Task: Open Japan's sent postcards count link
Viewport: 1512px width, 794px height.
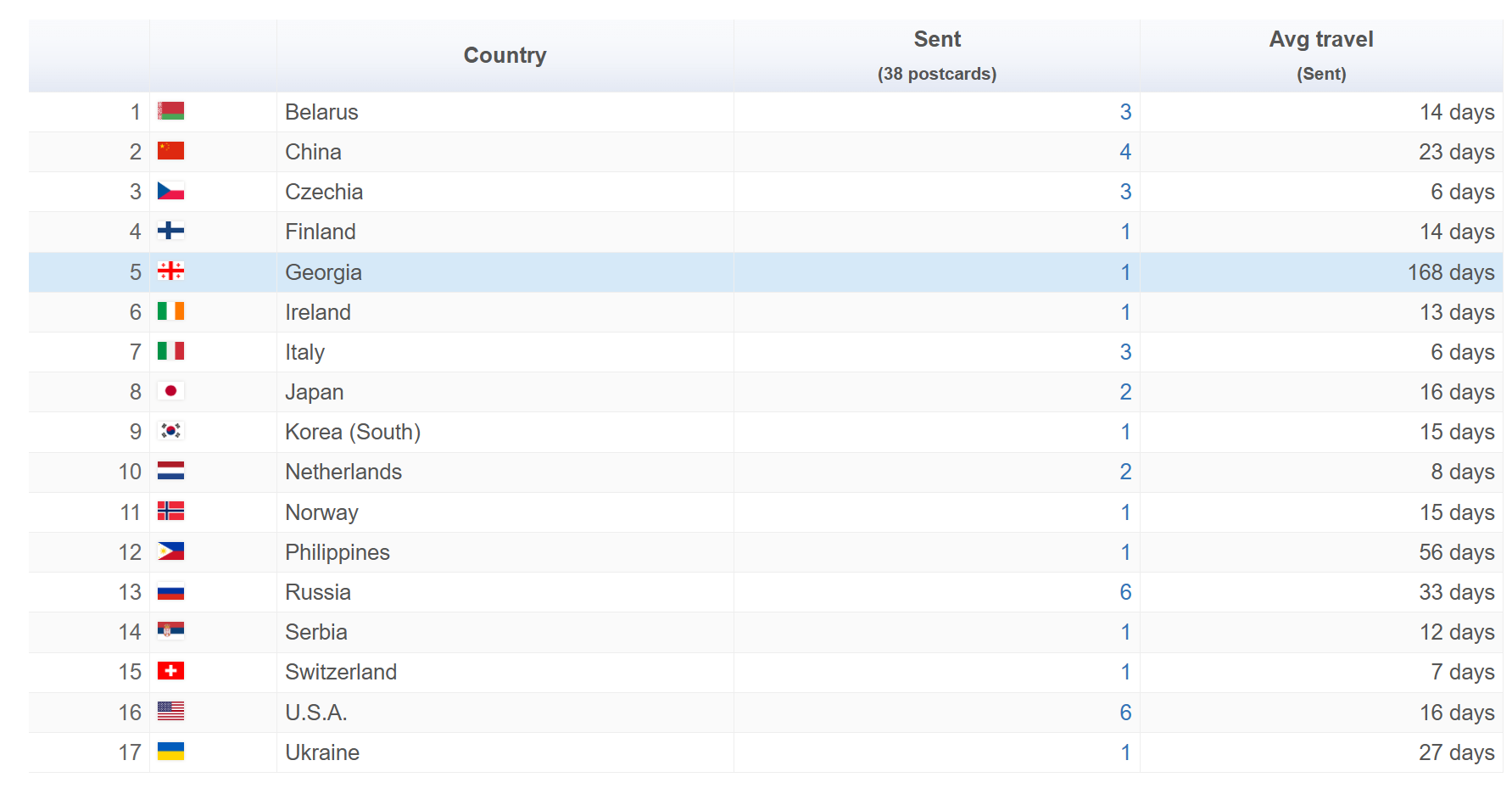Action: [x=1124, y=392]
